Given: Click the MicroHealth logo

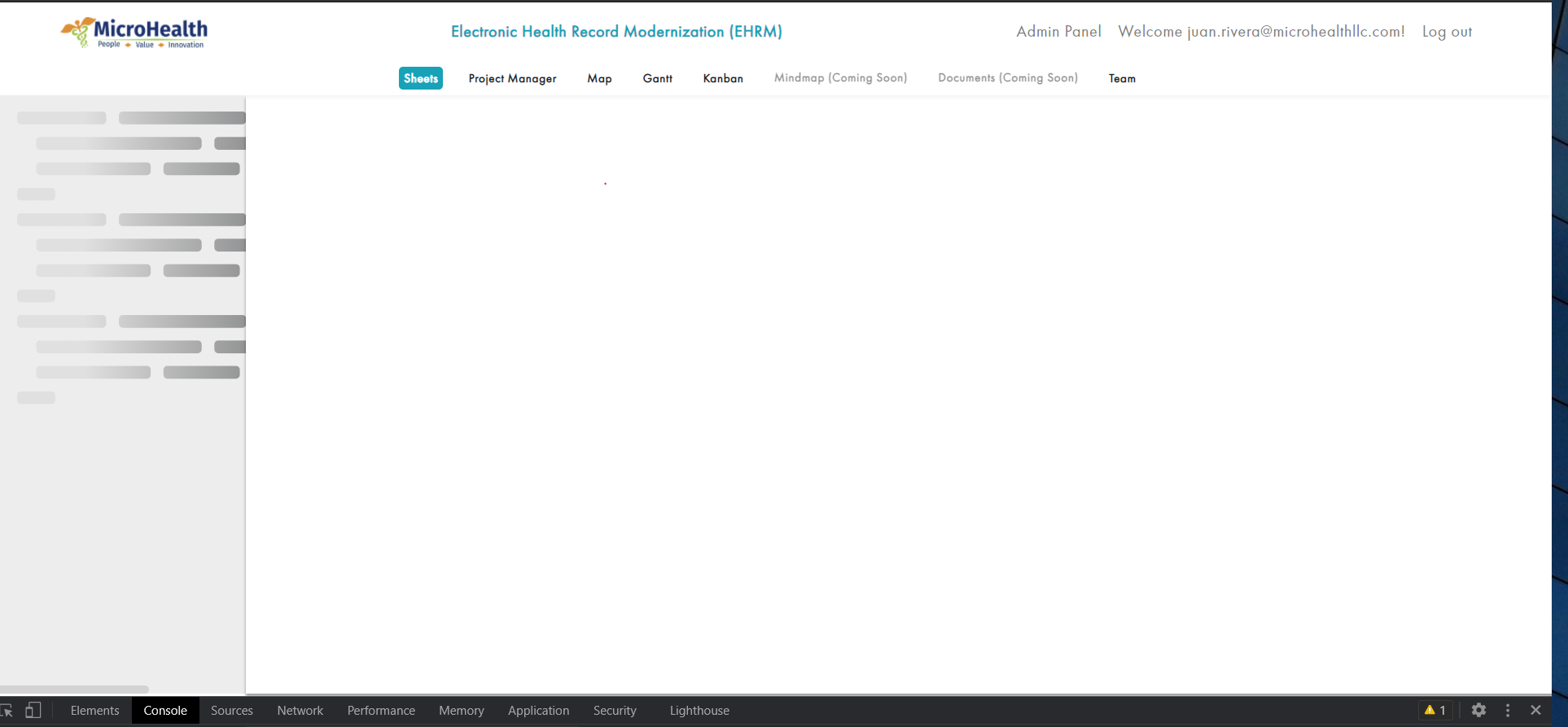Looking at the screenshot, I should point(134,33).
